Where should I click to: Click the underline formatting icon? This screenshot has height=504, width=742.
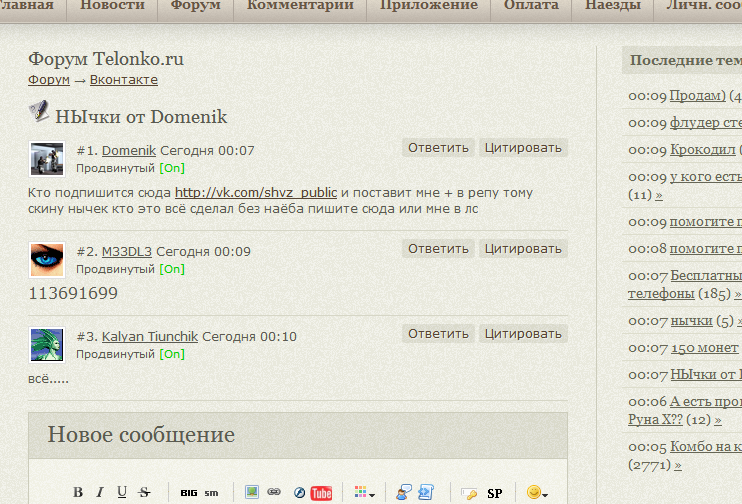click(122, 492)
